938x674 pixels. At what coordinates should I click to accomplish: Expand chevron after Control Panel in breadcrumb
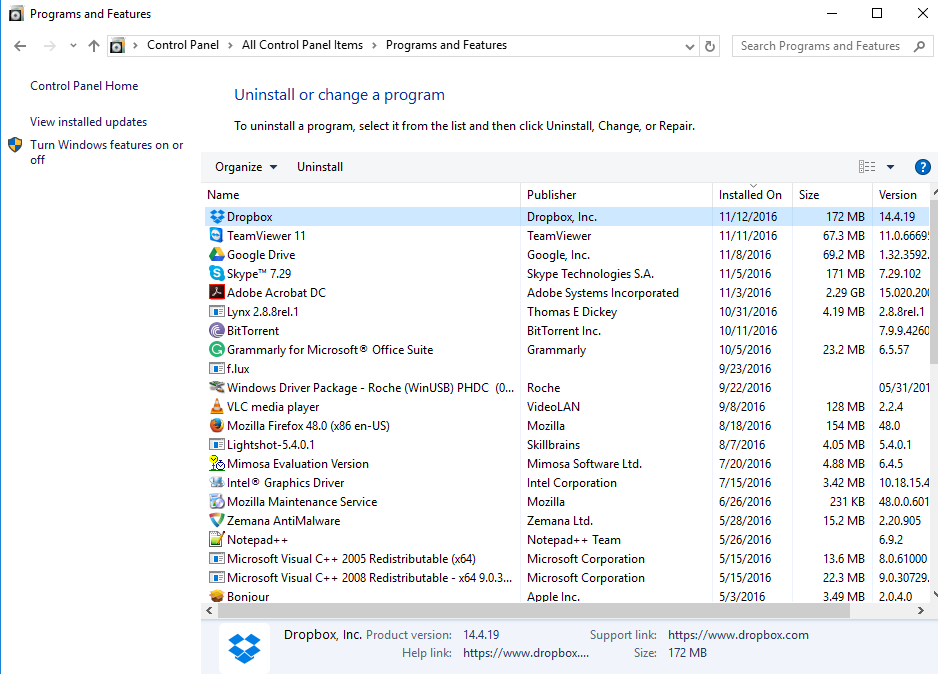pos(230,45)
